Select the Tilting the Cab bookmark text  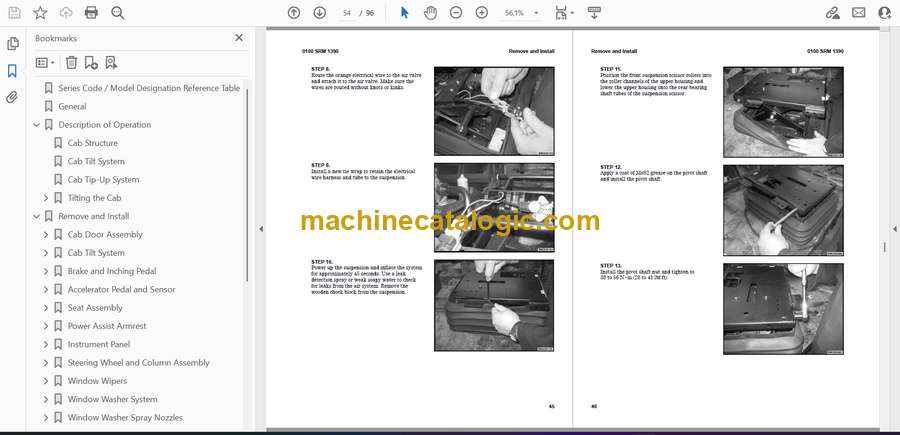[x=94, y=198]
